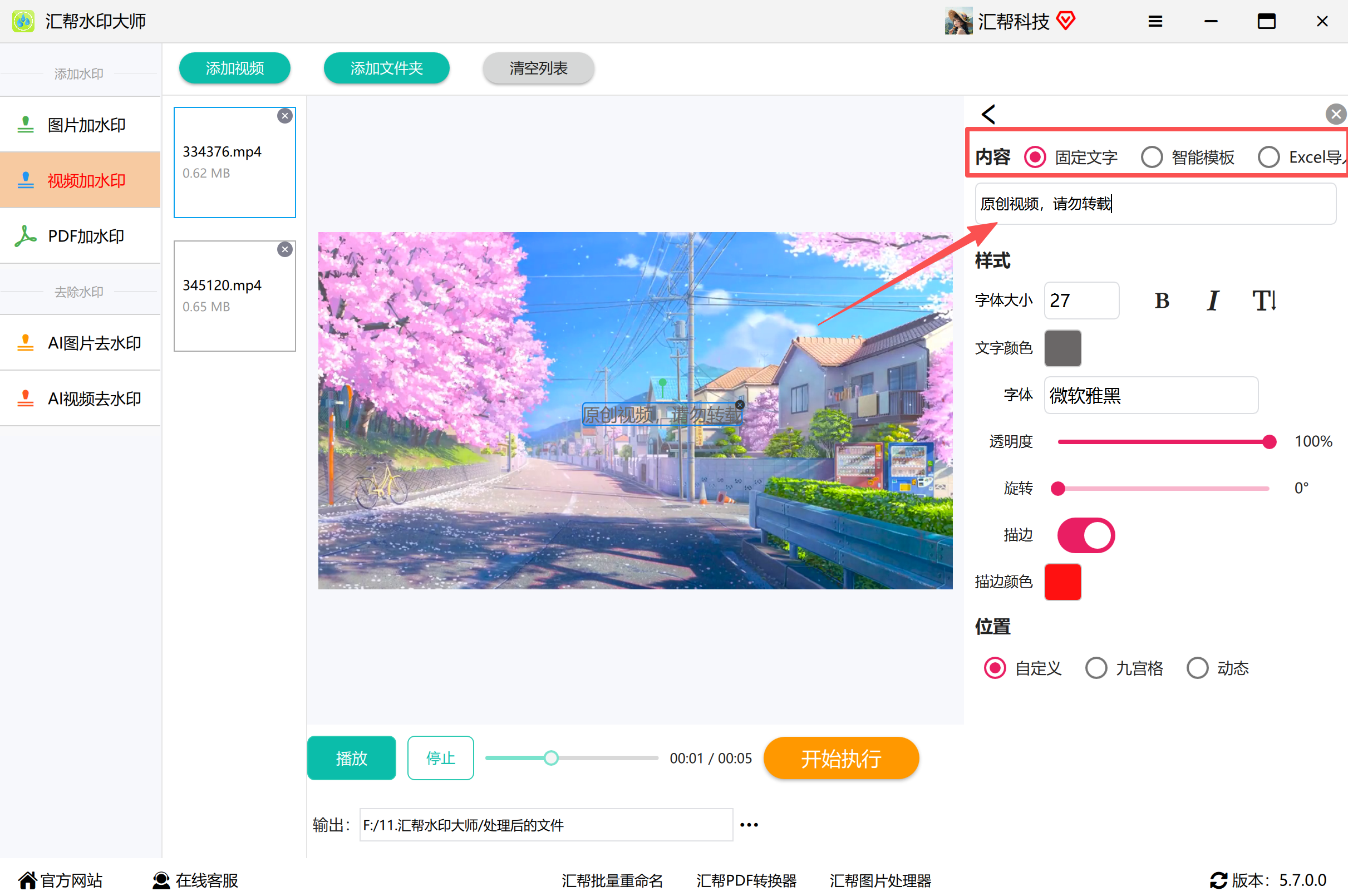Click the 汇帮水印大师 app logo icon
Image resolution: width=1348 pixels, height=896 pixels.
[23, 21]
